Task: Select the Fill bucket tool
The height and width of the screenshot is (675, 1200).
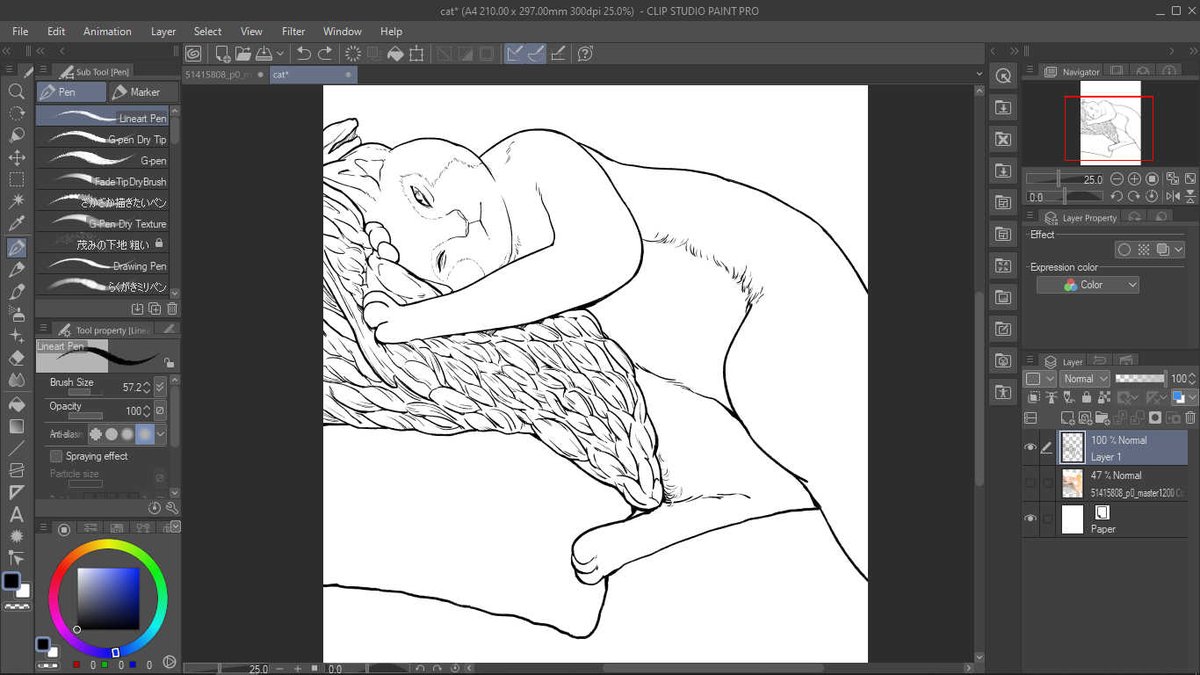Action: [16, 404]
